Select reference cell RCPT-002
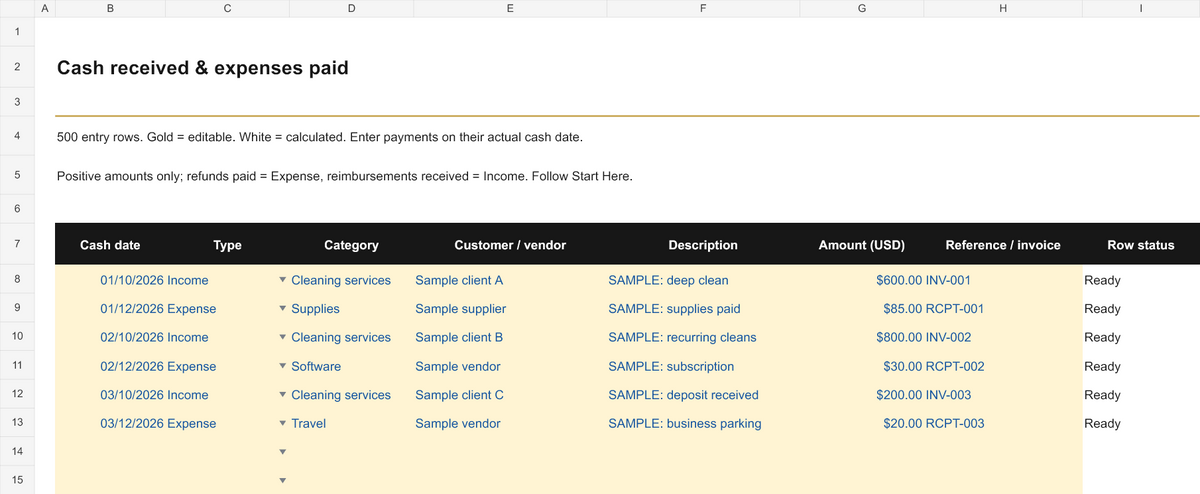1200x494 pixels. pyautogui.click(x=1003, y=367)
